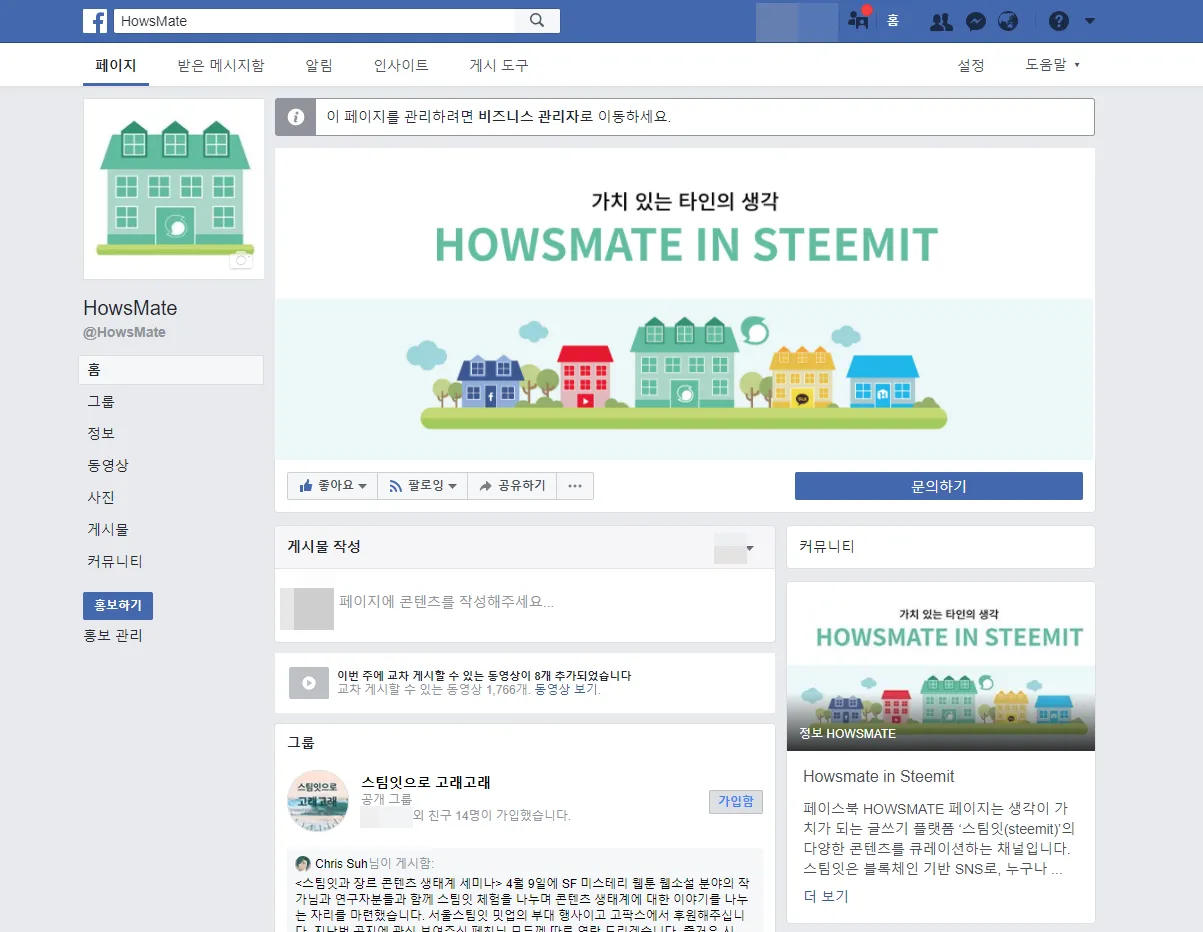
Task: Go to 홈 in top bar
Action: [893, 20]
